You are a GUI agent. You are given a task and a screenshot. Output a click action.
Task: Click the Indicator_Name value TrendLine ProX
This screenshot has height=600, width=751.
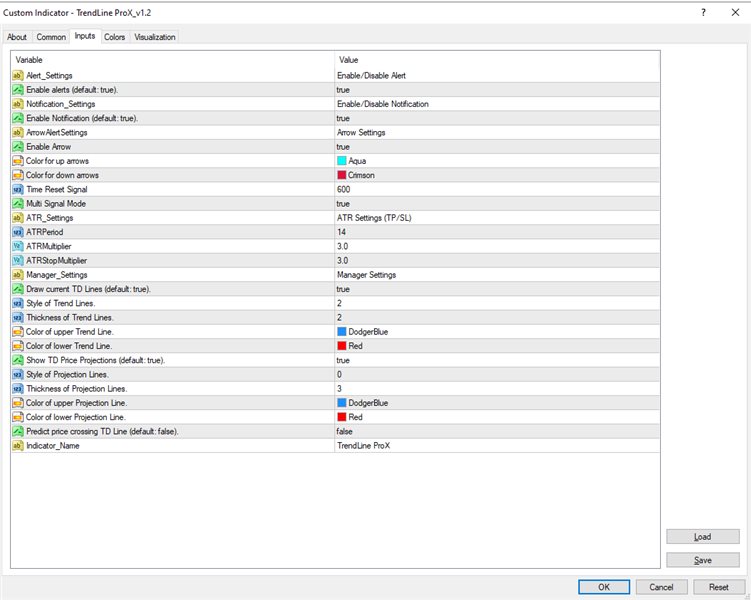click(x=364, y=446)
